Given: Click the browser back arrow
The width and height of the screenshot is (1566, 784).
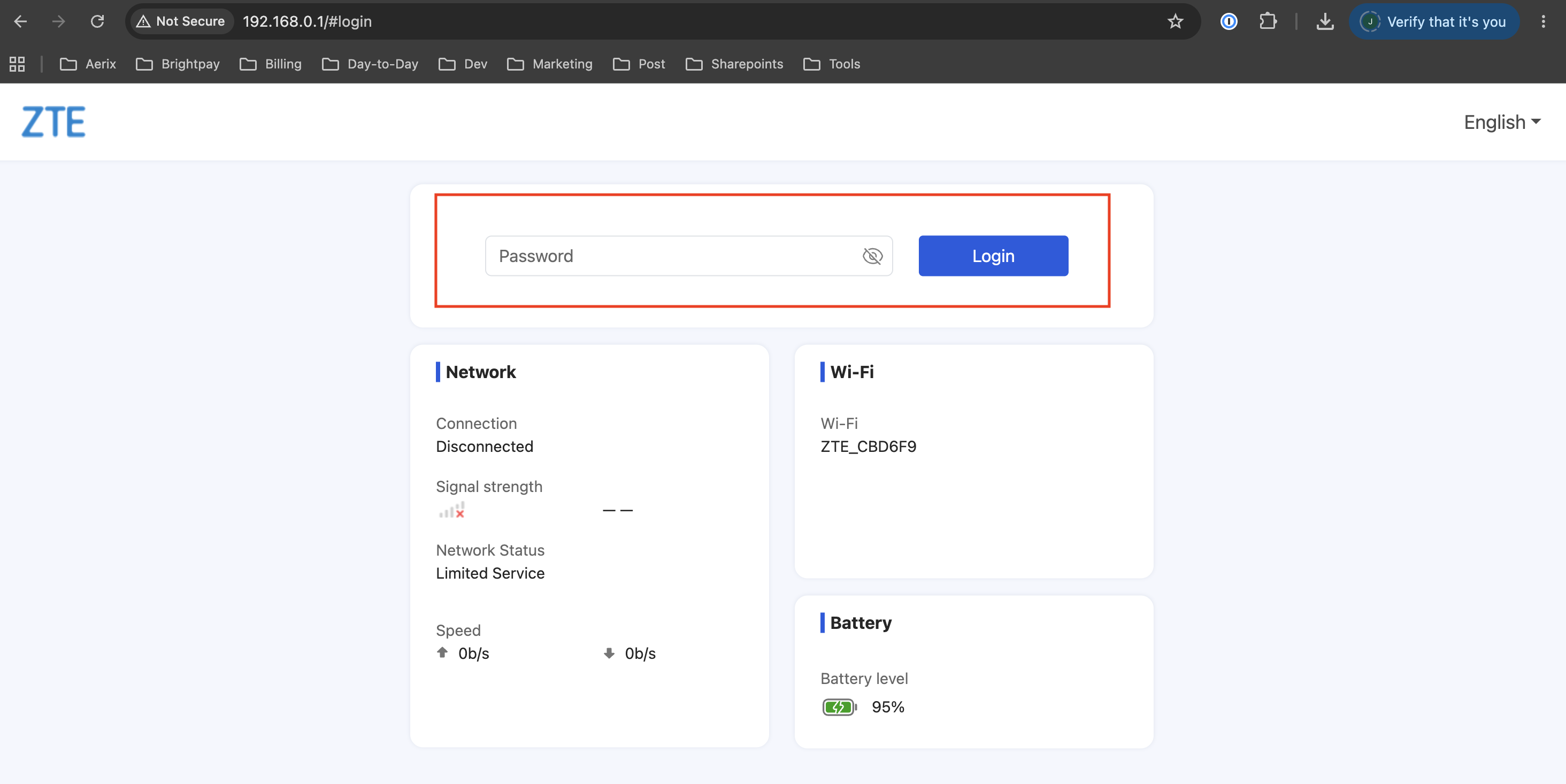Looking at the screenshot, I should 20,21.
